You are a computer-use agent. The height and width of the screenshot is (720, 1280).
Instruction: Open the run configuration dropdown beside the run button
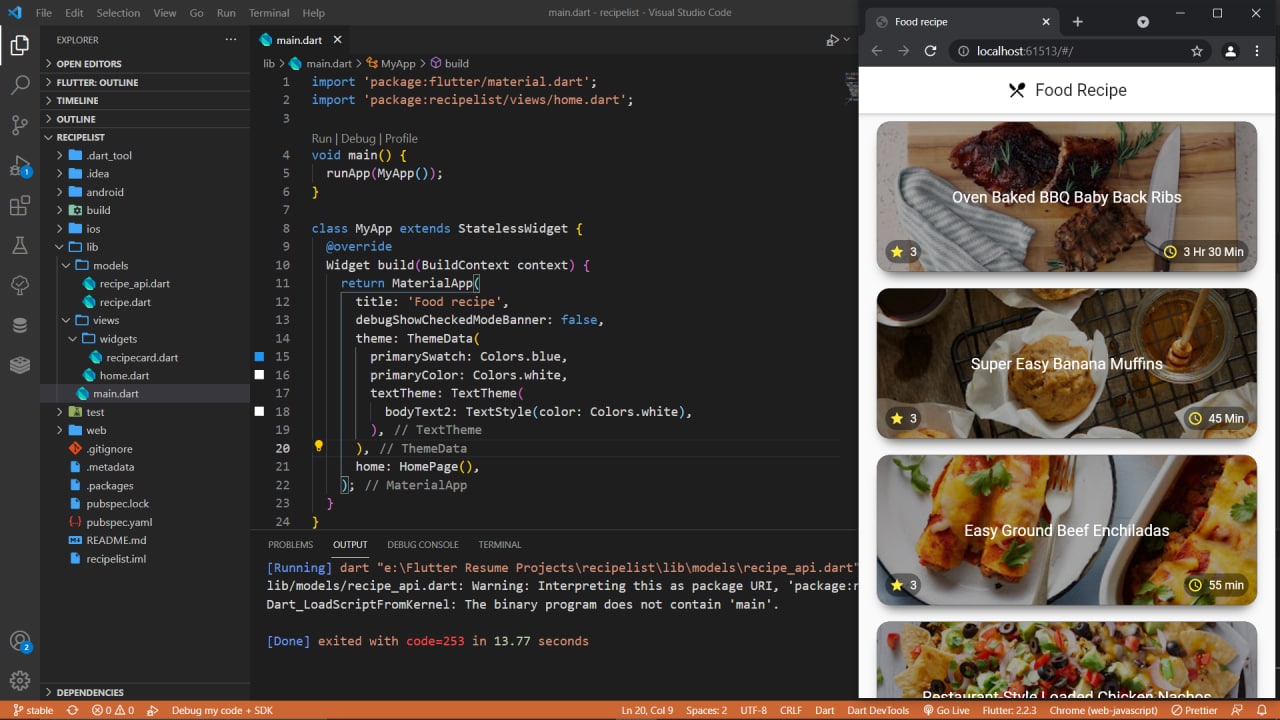coord(844,39)
